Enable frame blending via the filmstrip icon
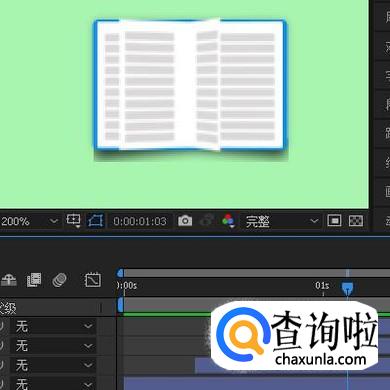 34,280
